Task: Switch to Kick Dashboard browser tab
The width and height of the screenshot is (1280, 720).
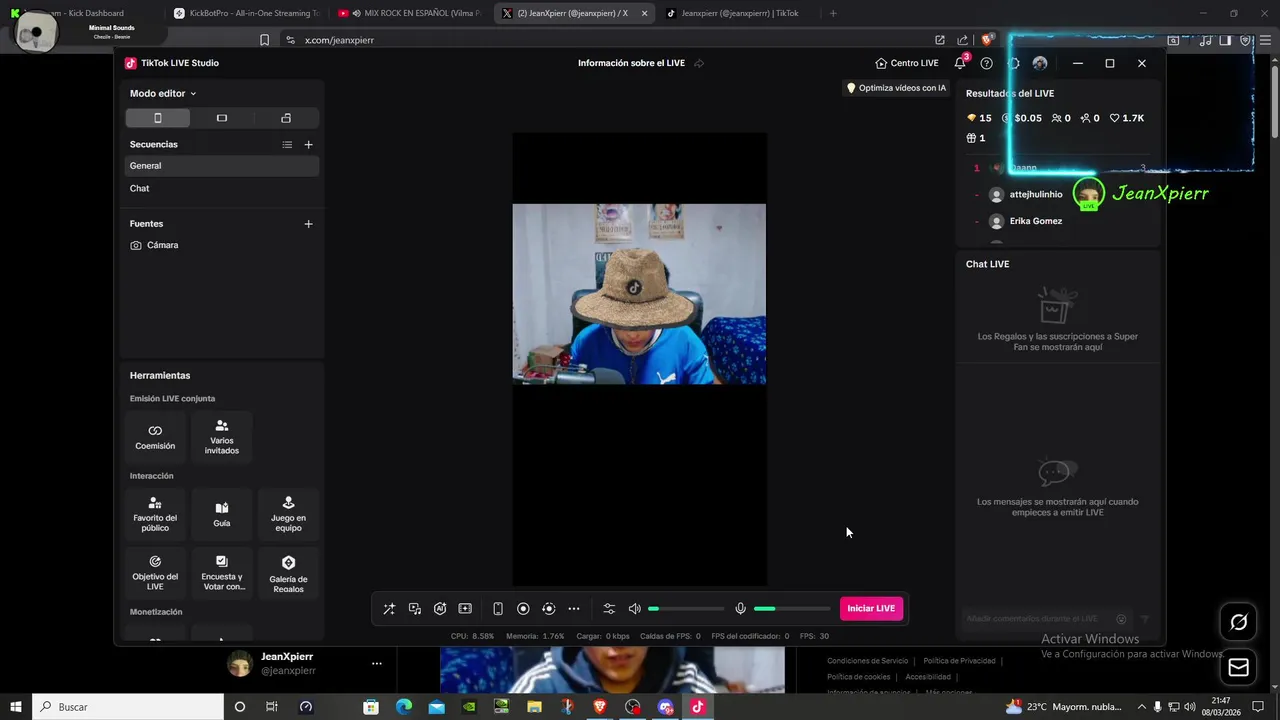Action: pyautogui.click(x=82, y=13)
